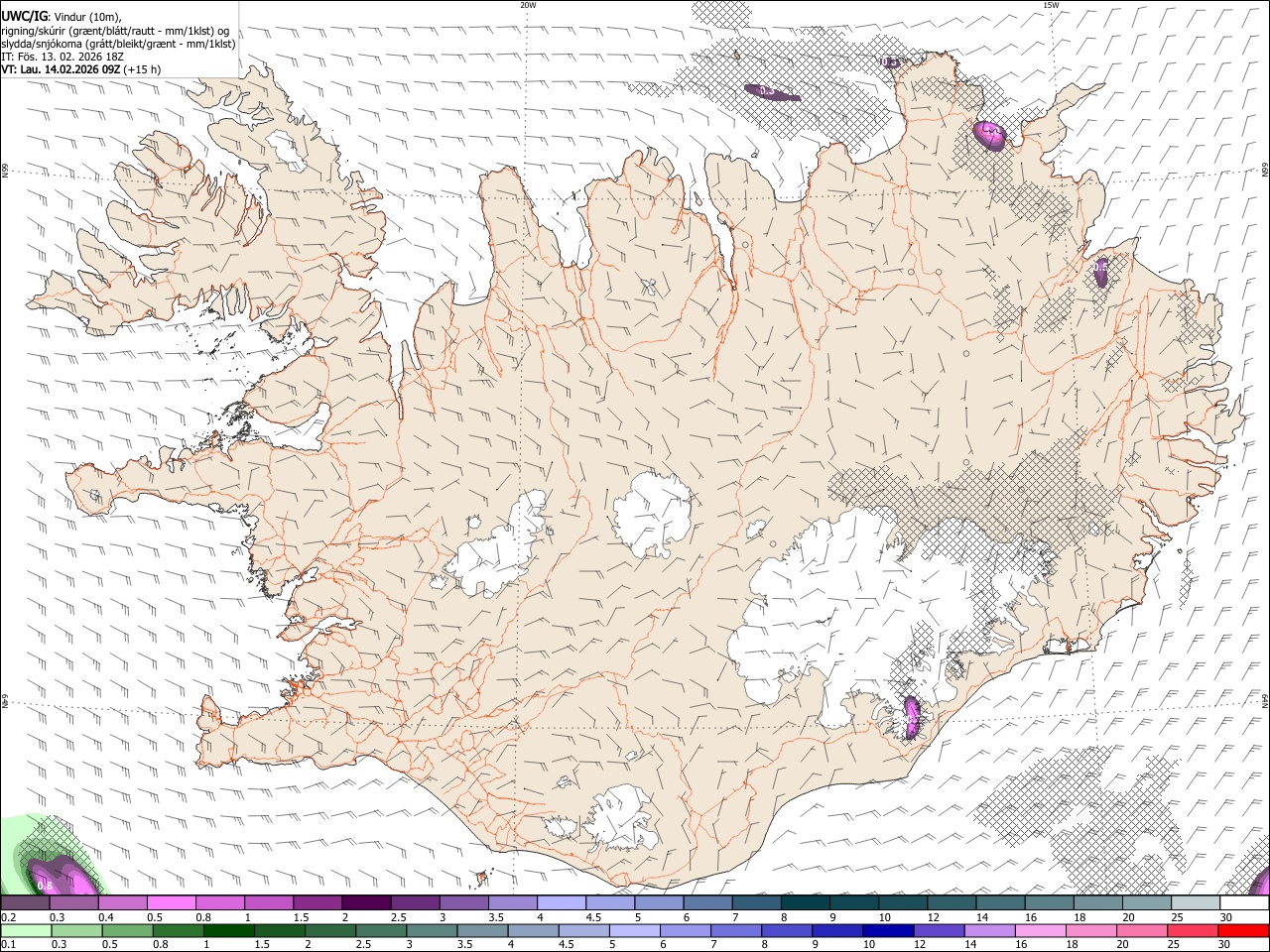Select the bright red rain swatch for 30

point(1242,930)
